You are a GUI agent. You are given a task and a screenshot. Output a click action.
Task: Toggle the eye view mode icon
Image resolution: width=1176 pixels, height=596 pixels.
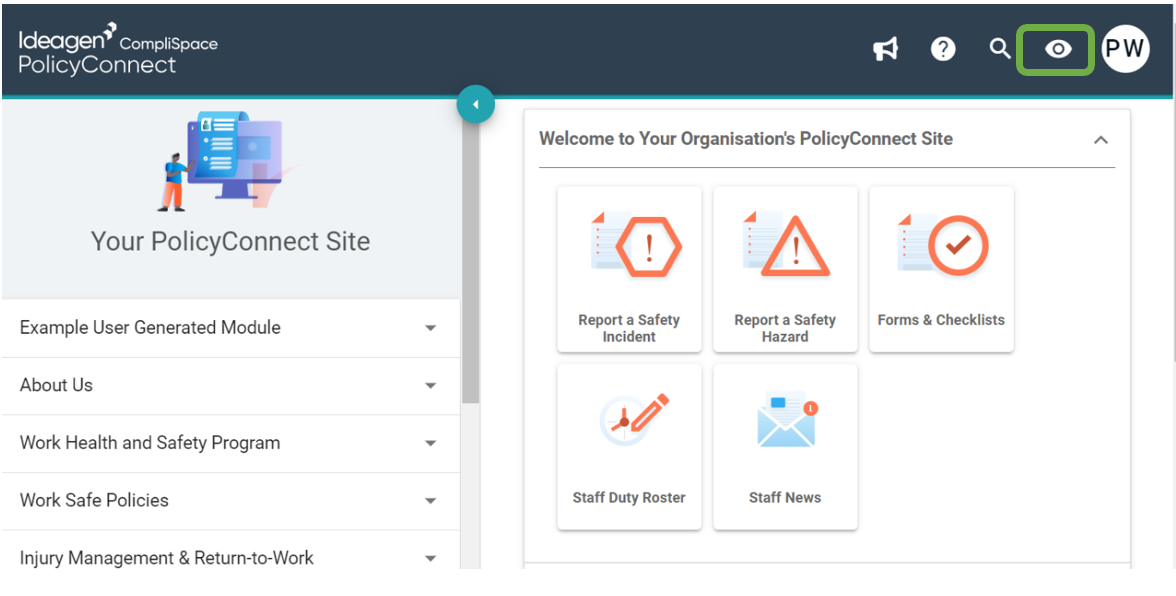(1058, 49)
